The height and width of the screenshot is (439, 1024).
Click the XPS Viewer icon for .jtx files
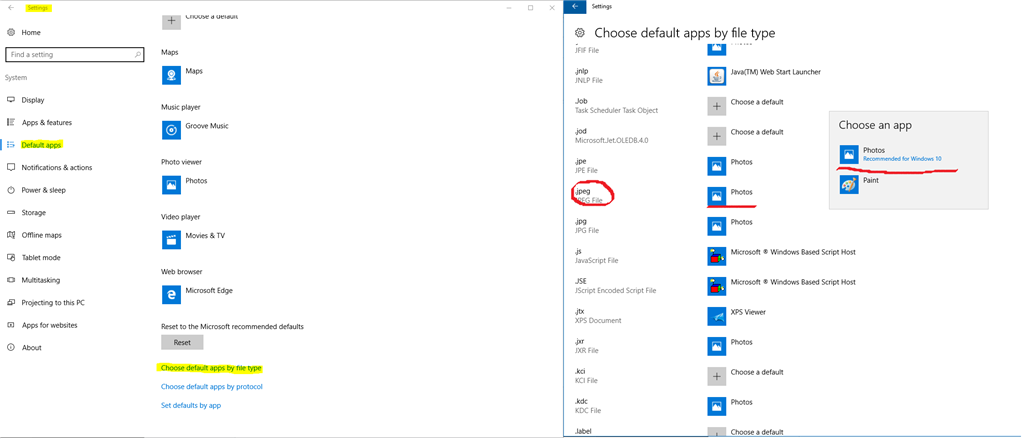[x=717, y=316]
